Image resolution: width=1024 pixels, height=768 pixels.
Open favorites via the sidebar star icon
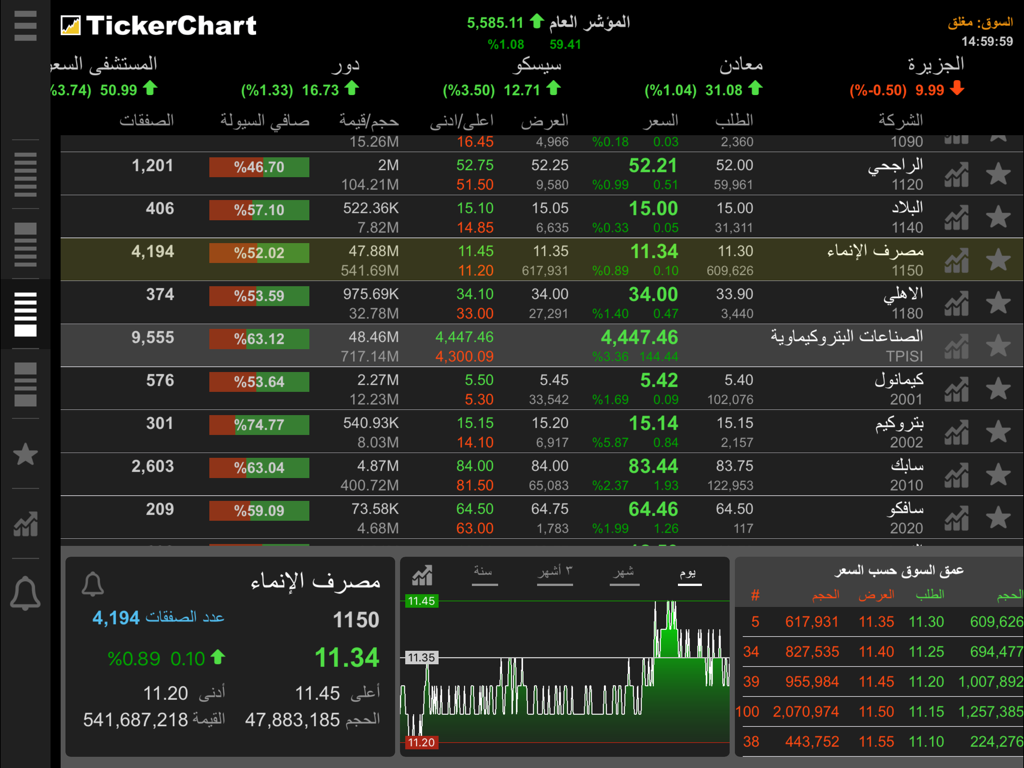pyautogui.click(x=25, y=454)
